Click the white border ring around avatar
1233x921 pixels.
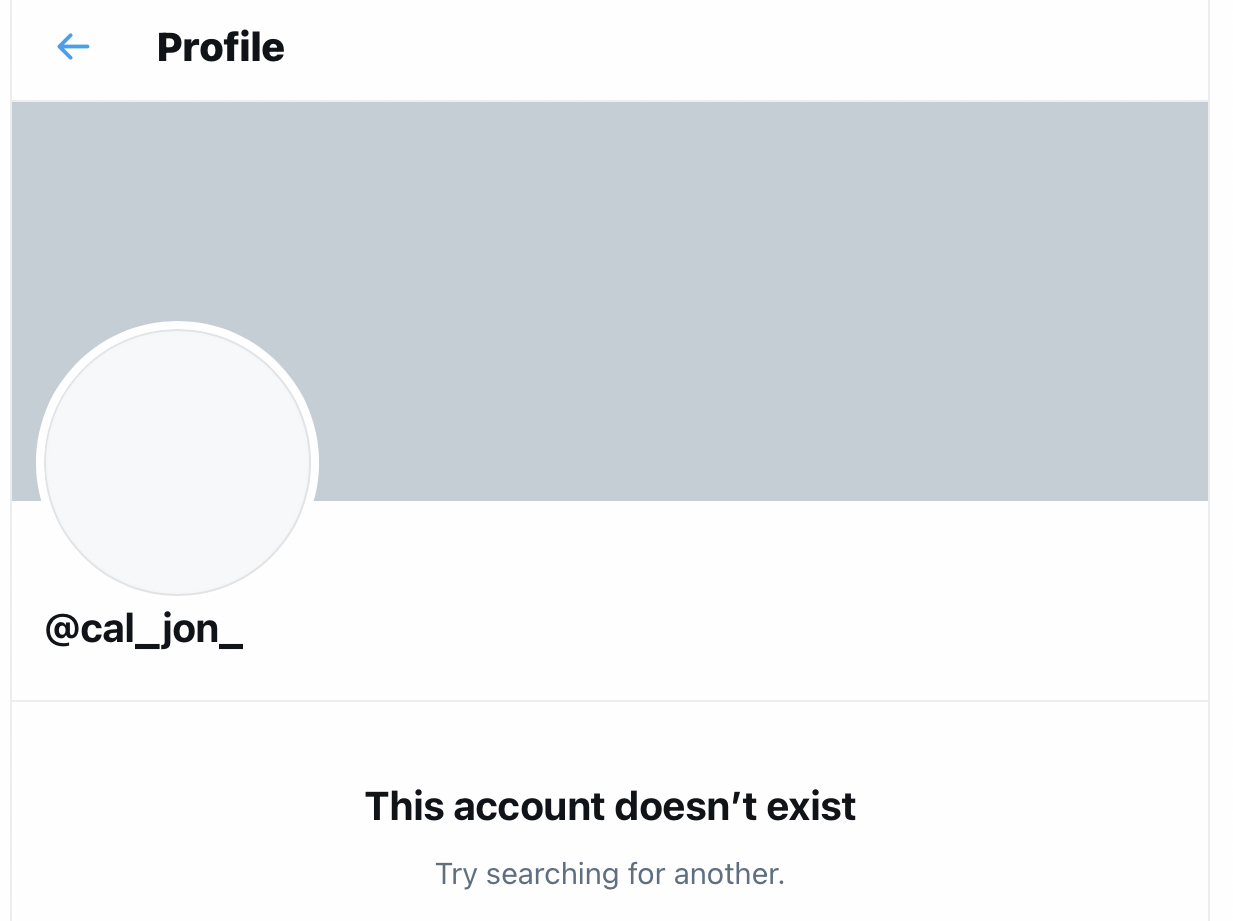(x=177, y=325)
